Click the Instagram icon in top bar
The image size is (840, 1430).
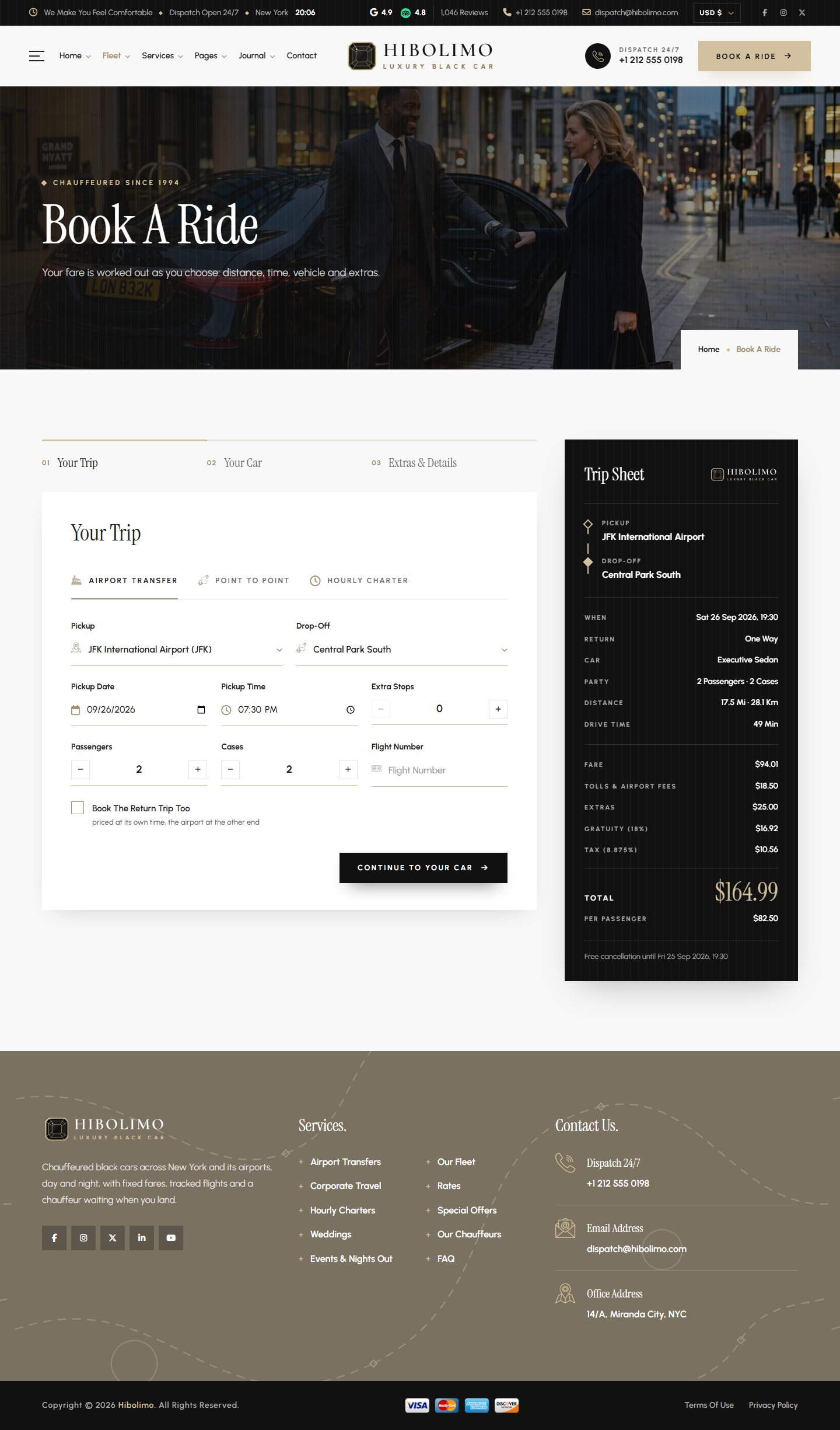click(x=783, y=12)
